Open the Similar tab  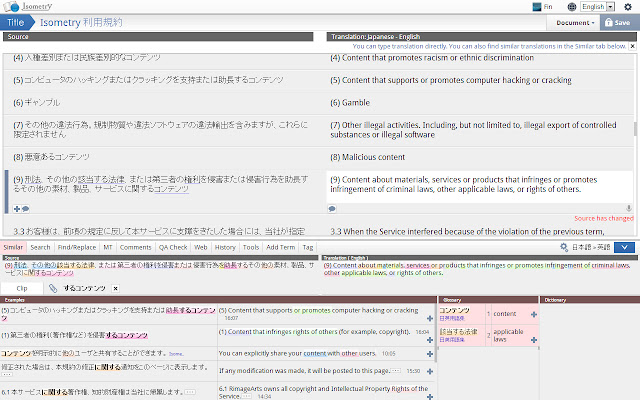point(13,247)
